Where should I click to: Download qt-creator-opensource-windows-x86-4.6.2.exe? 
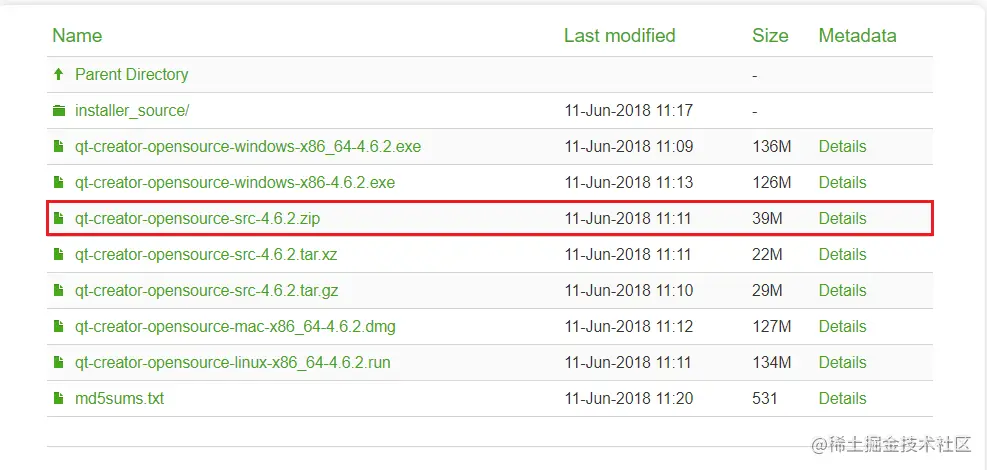click(235, 182)
